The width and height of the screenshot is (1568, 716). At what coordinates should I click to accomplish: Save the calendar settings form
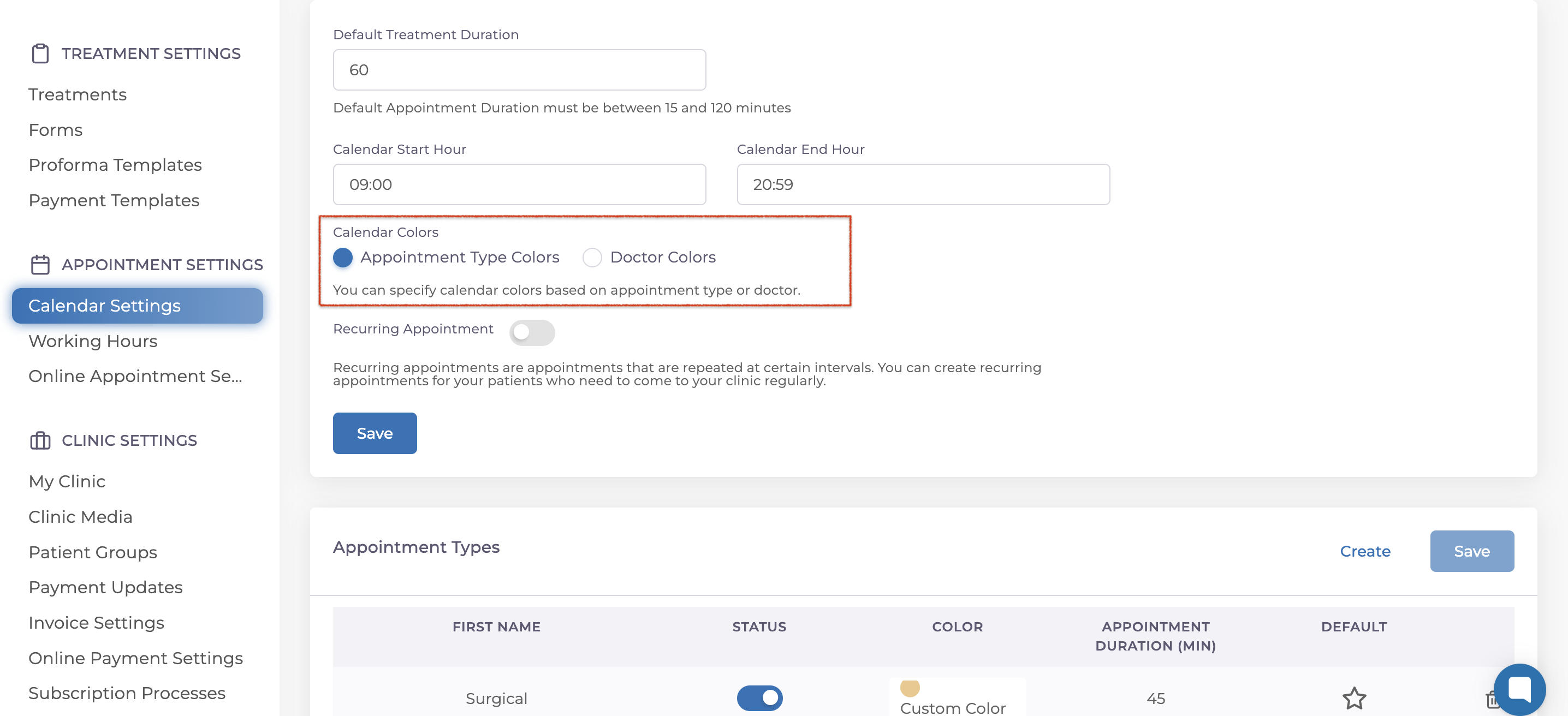[x=375, y=433]
